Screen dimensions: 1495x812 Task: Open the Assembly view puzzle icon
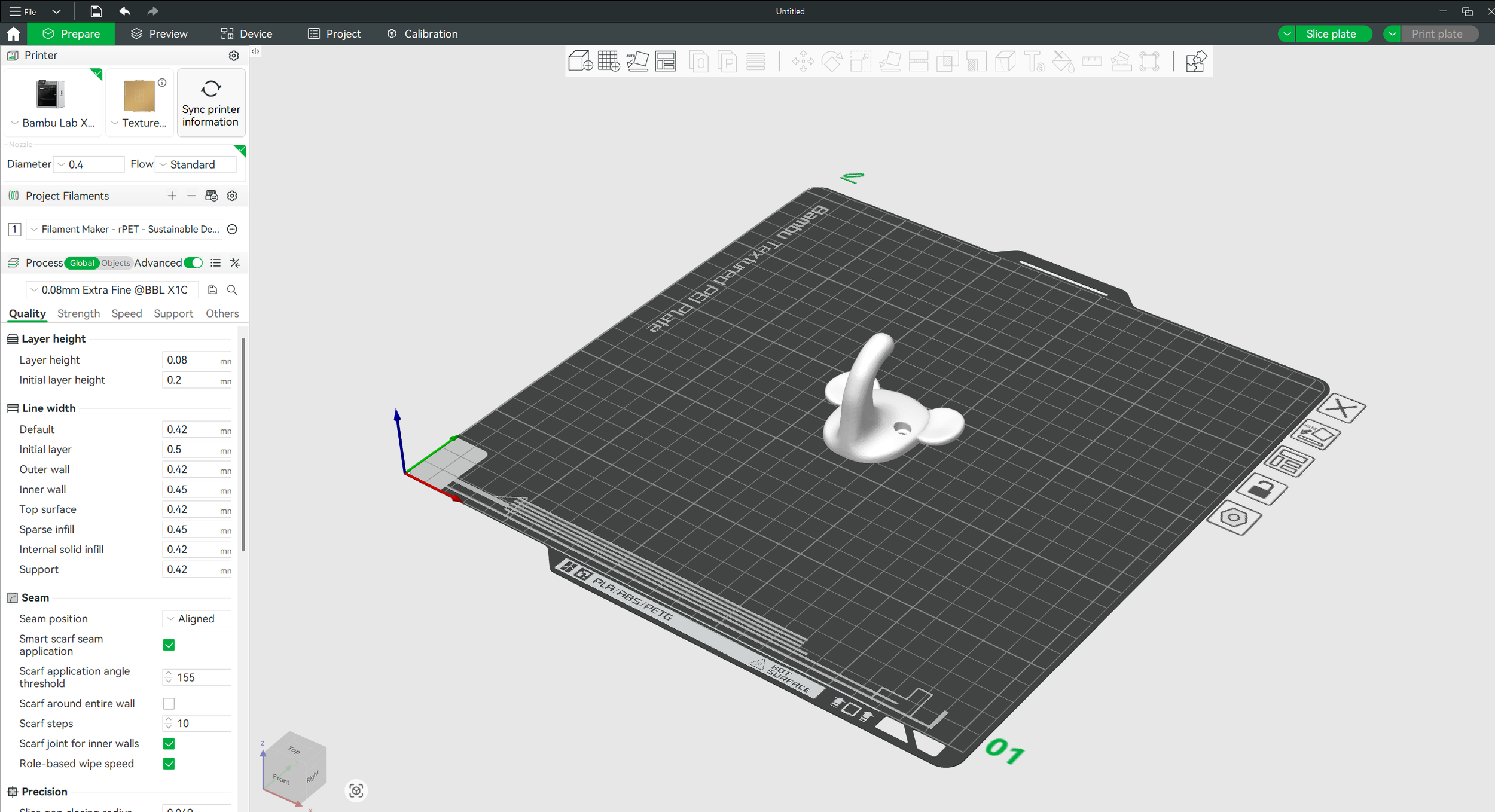coord(1195,62)
